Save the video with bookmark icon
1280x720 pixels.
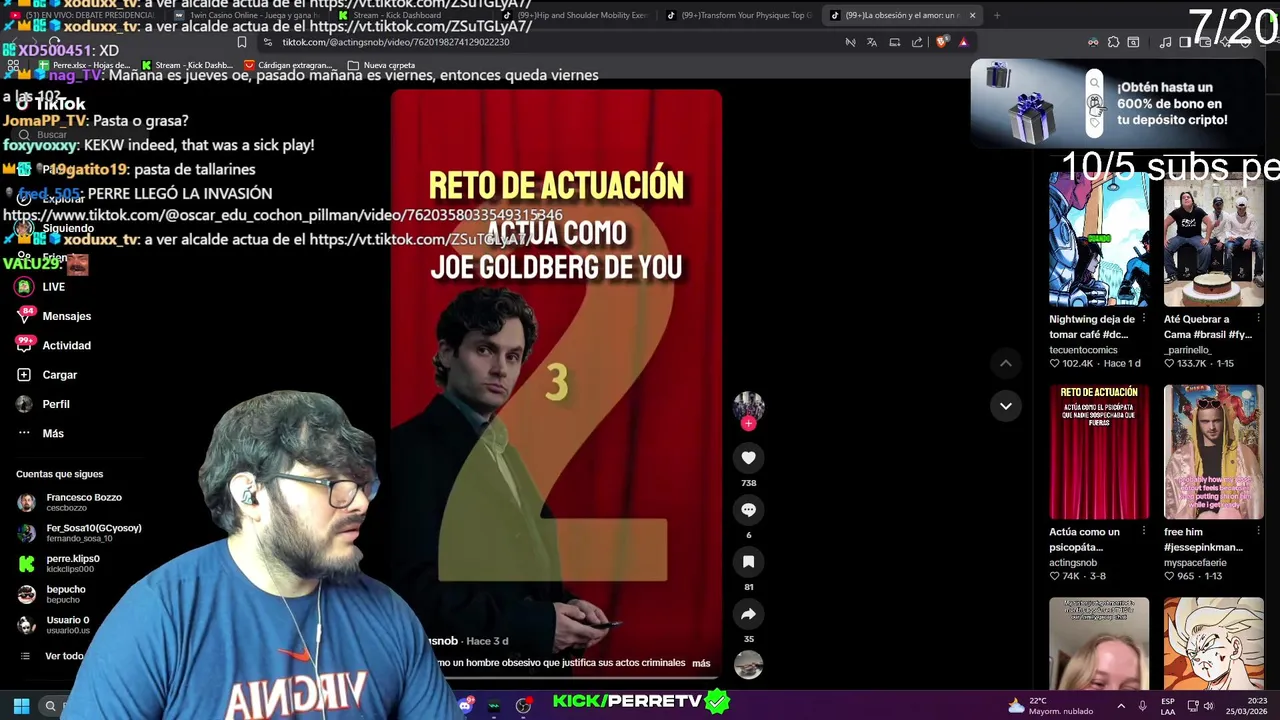tap(748, 561)
